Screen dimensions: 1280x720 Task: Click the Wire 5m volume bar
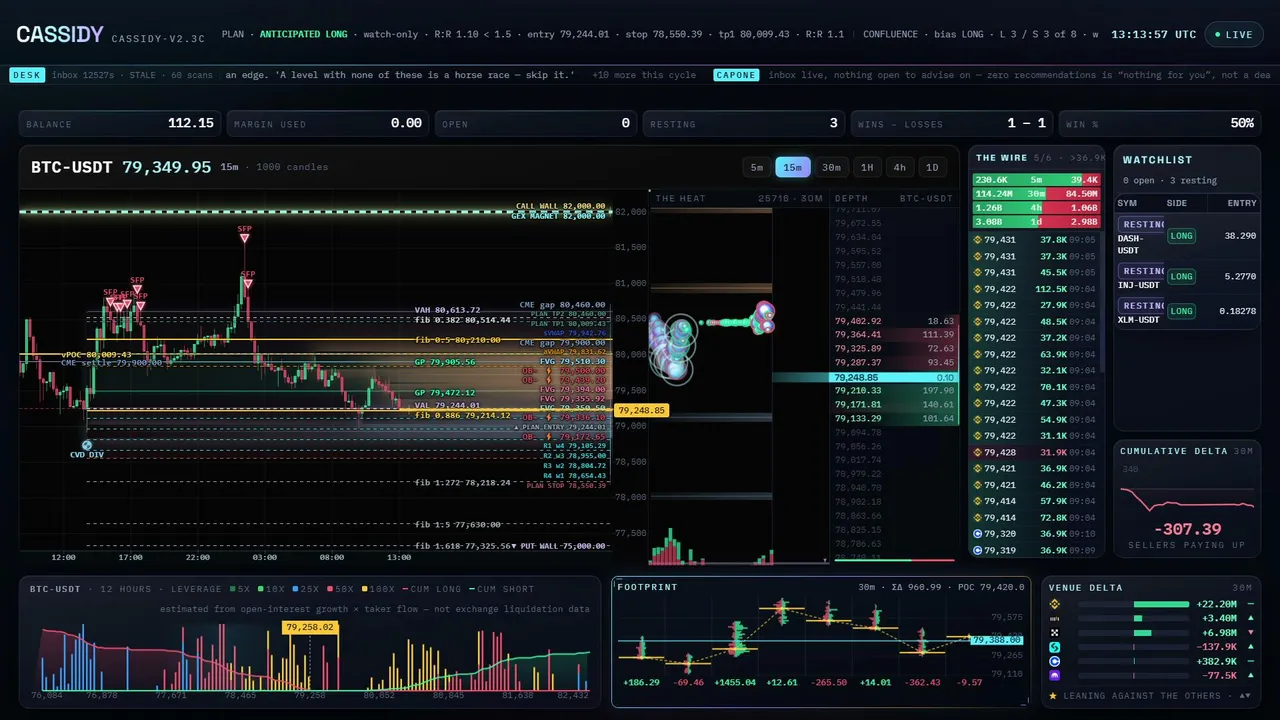(1036, 180)
